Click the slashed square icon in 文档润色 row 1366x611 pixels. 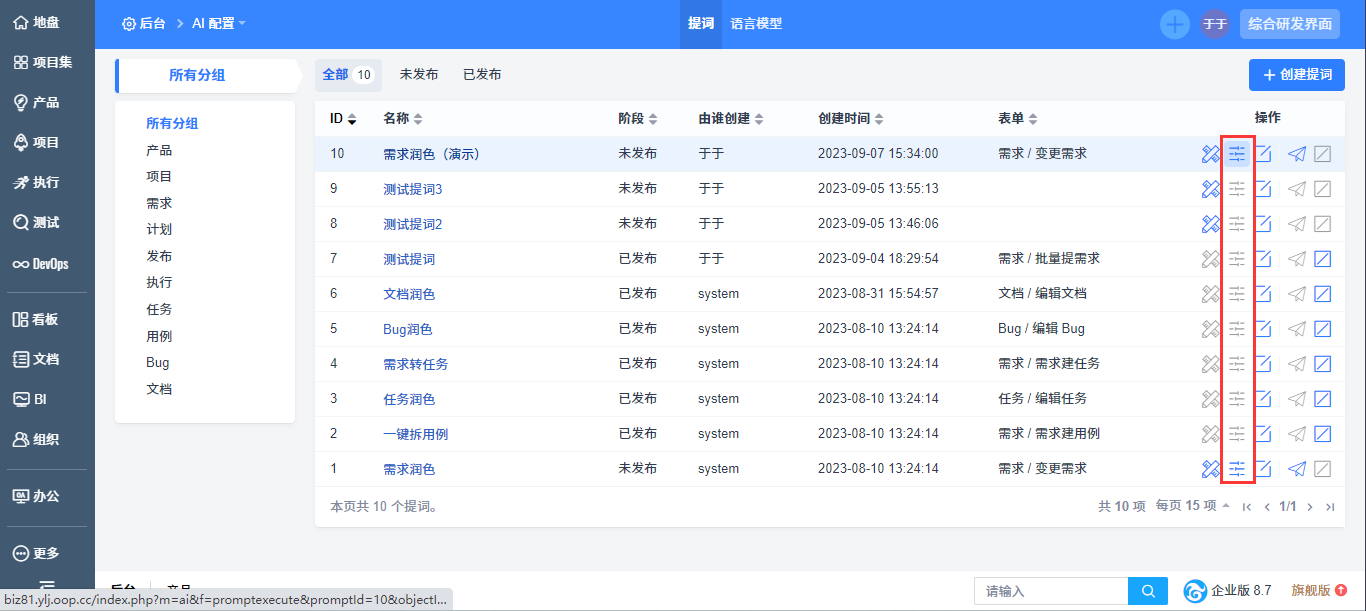click(1322, 294)
